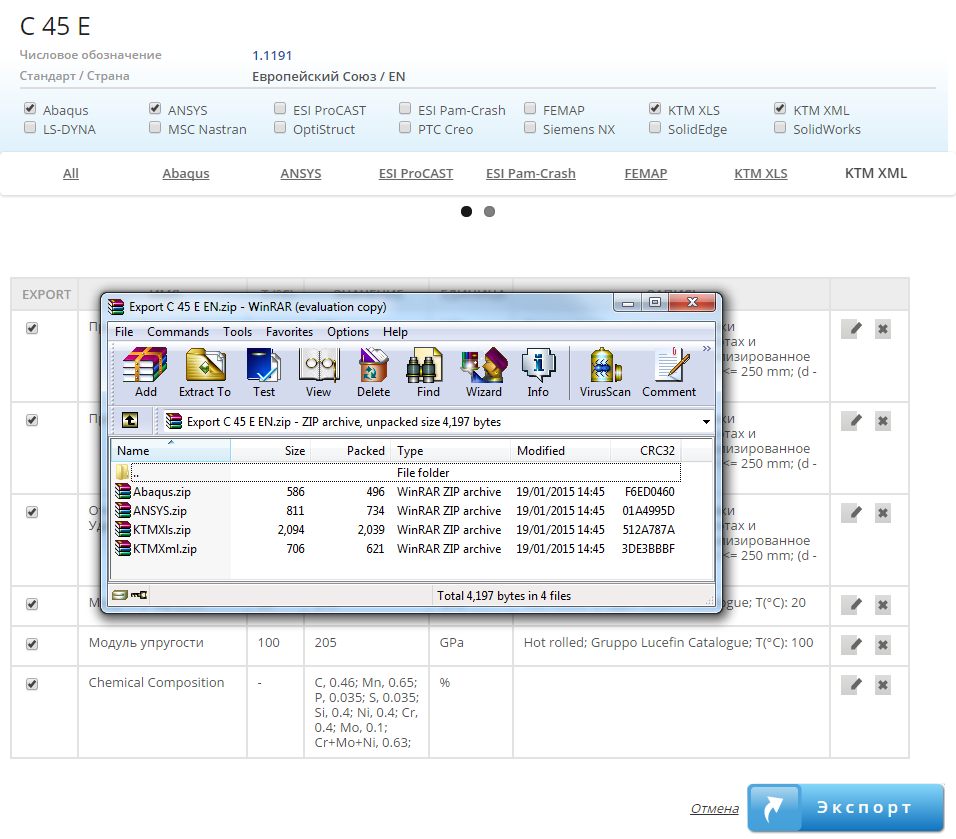
Task: Sort the archive list by Name column
Action: 171,451
